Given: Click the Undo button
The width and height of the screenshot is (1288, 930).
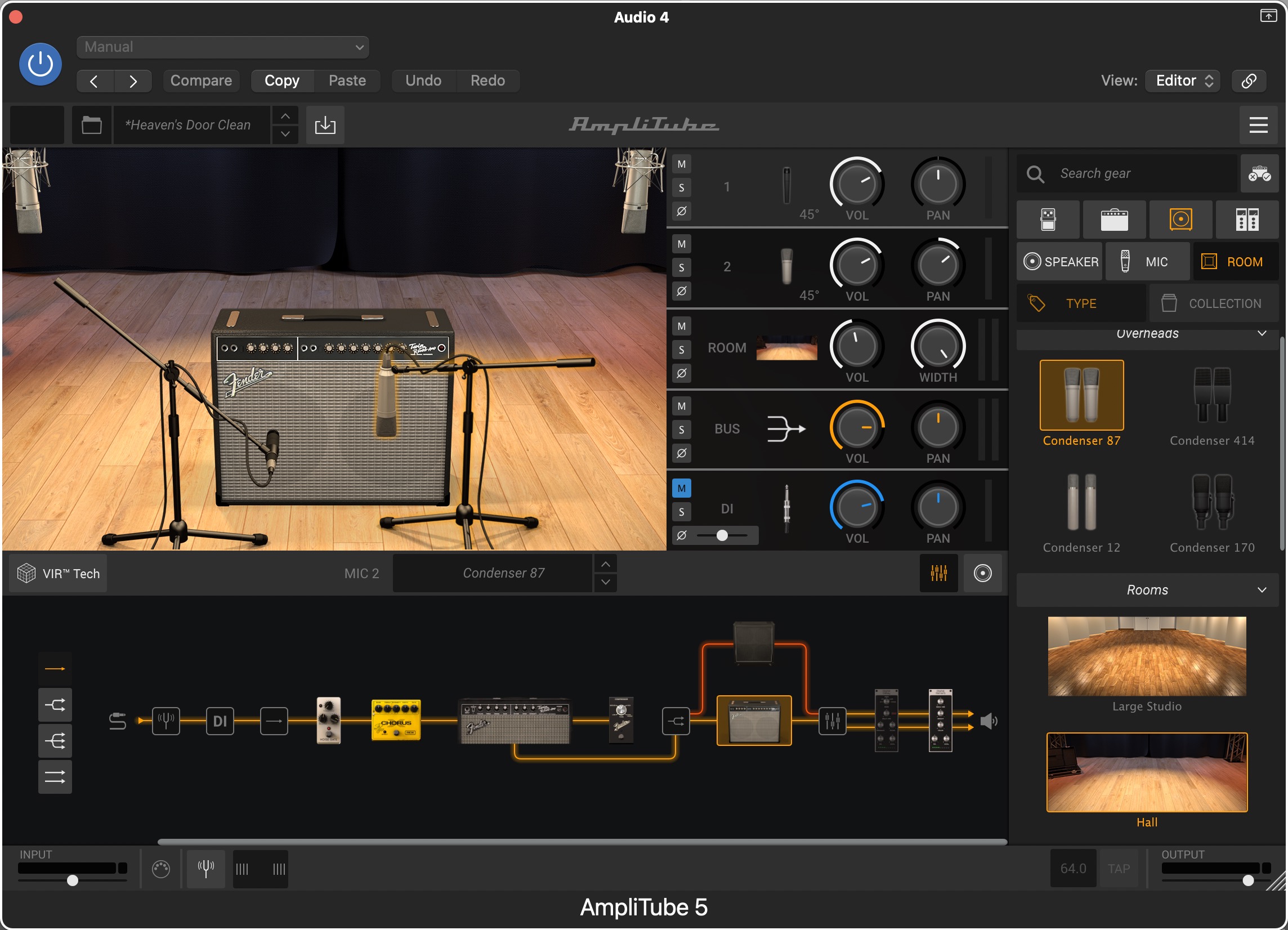Looking at the screenshot, I should (423, 80).
